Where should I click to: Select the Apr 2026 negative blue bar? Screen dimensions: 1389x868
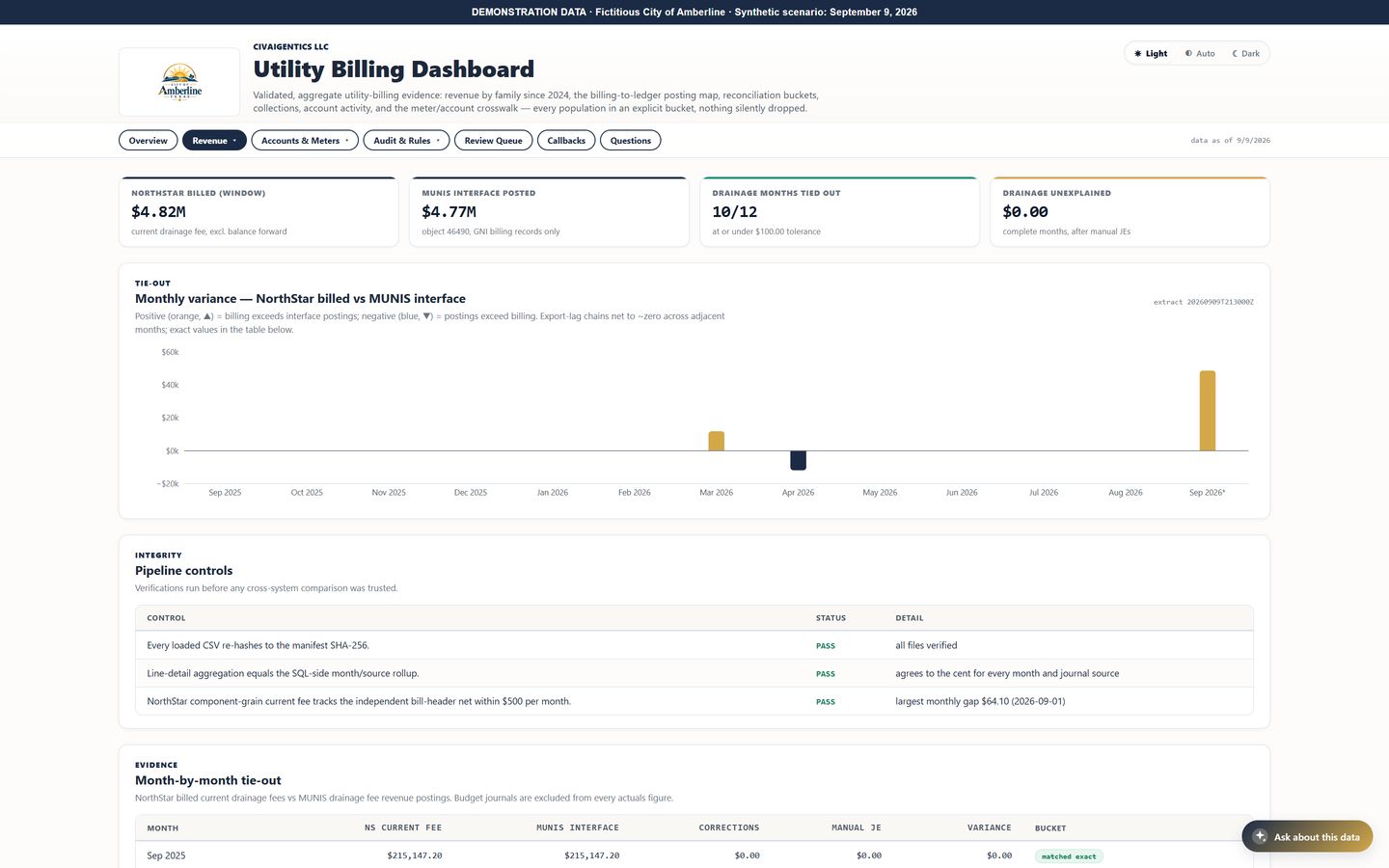tap(798, 460)
